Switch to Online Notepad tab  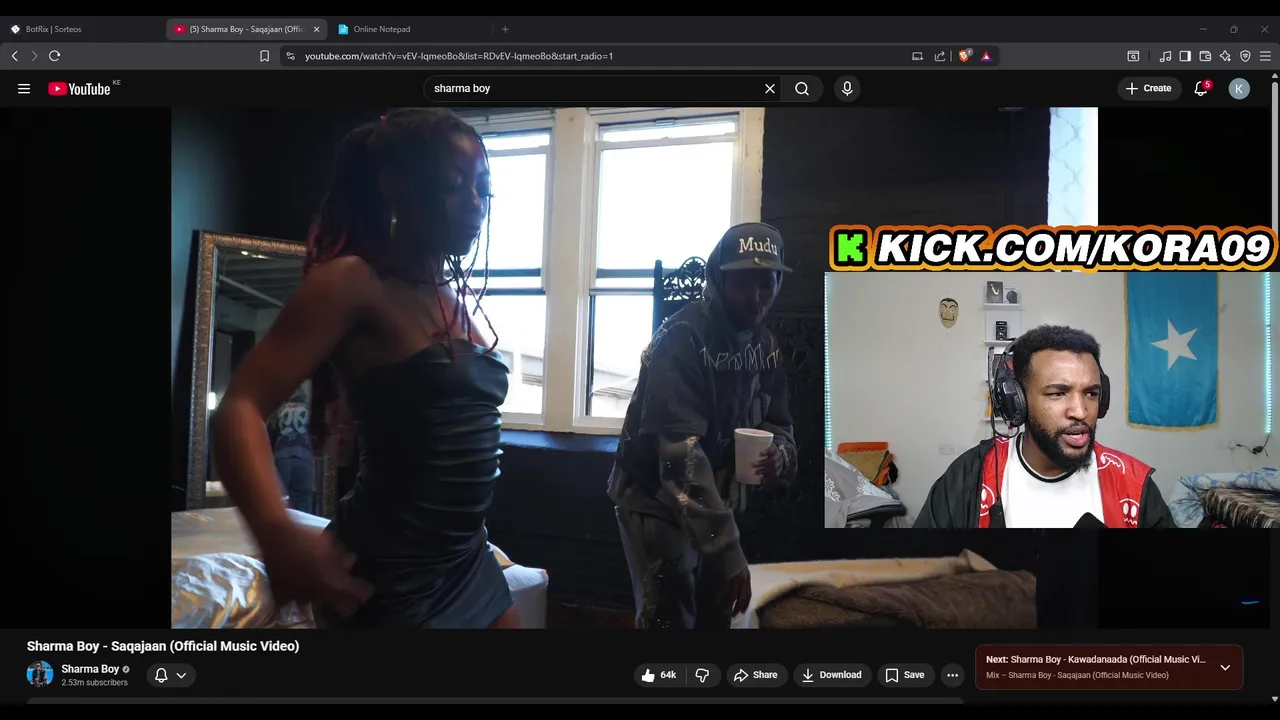[410, 29]
